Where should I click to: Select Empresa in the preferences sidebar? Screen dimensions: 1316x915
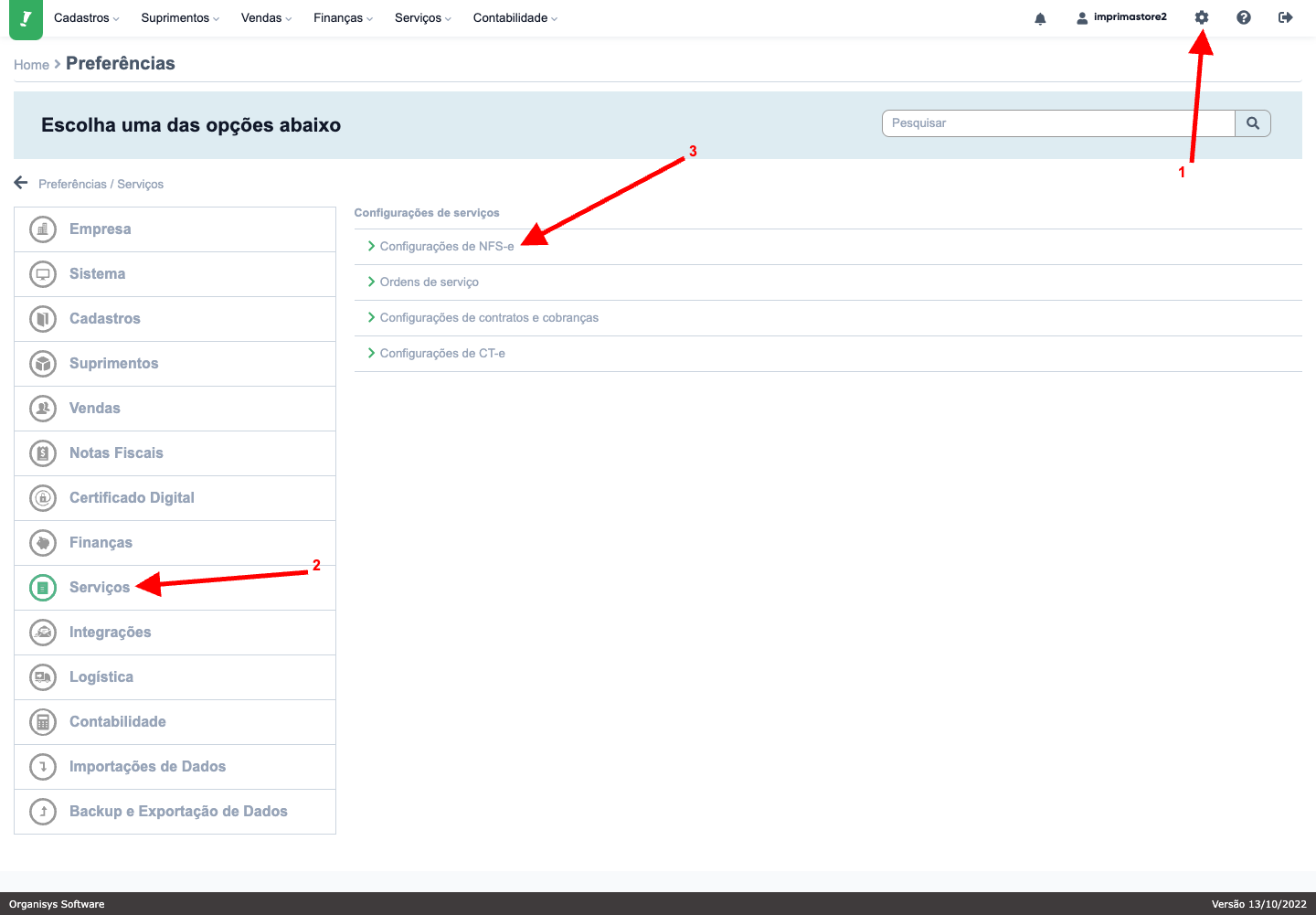[x=175, y=229]
